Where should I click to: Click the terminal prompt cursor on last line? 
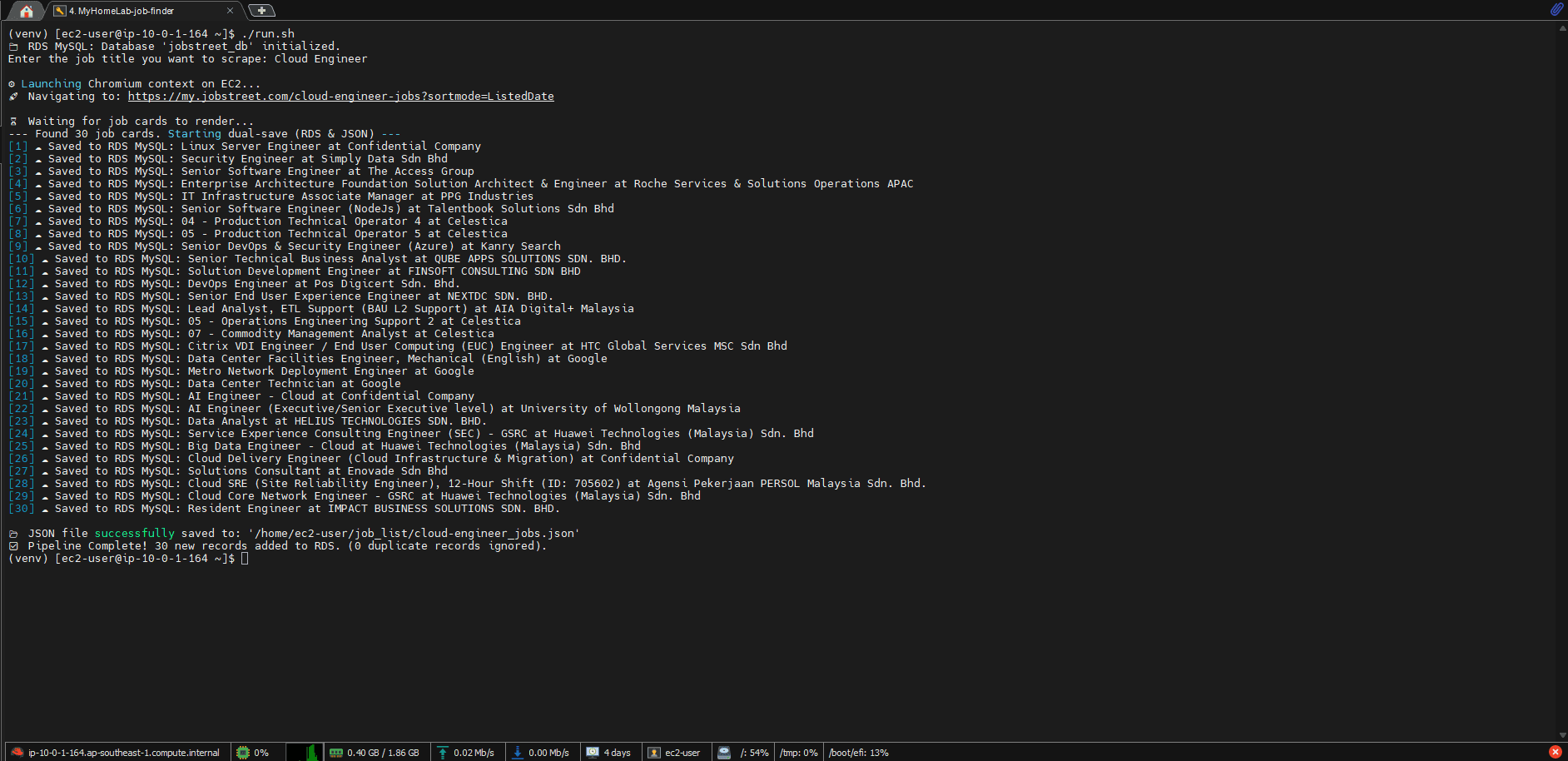tap(245, 559)
